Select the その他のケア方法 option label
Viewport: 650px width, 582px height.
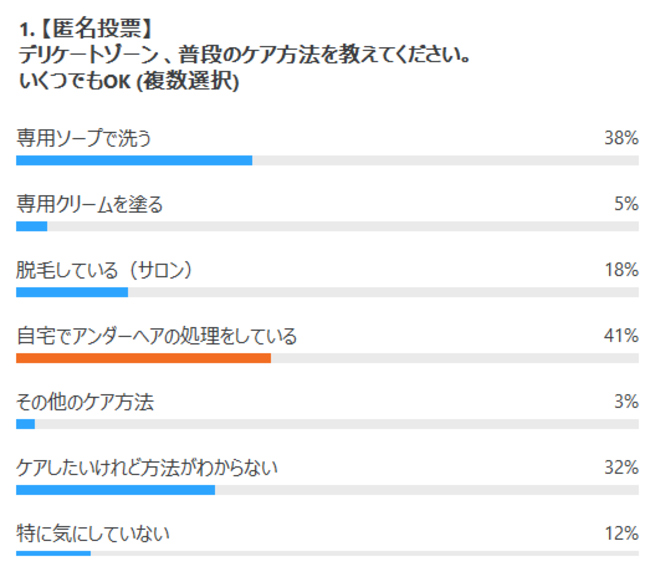85,402
